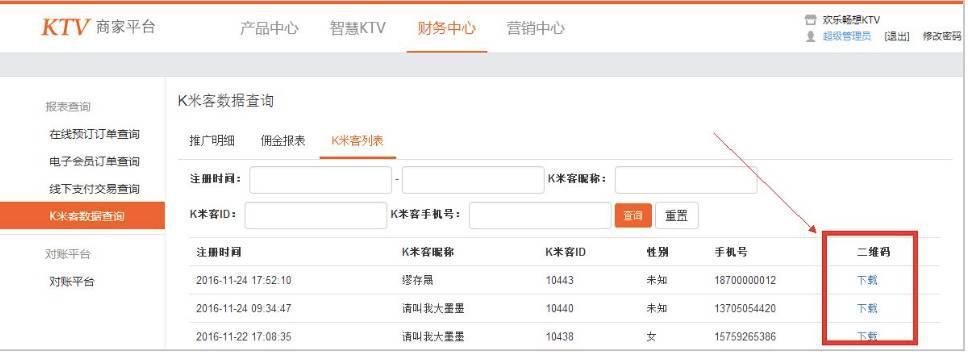Open the 产品中心 menu
This screenshot has width=968, height=360.
click(x=269, y=28)
